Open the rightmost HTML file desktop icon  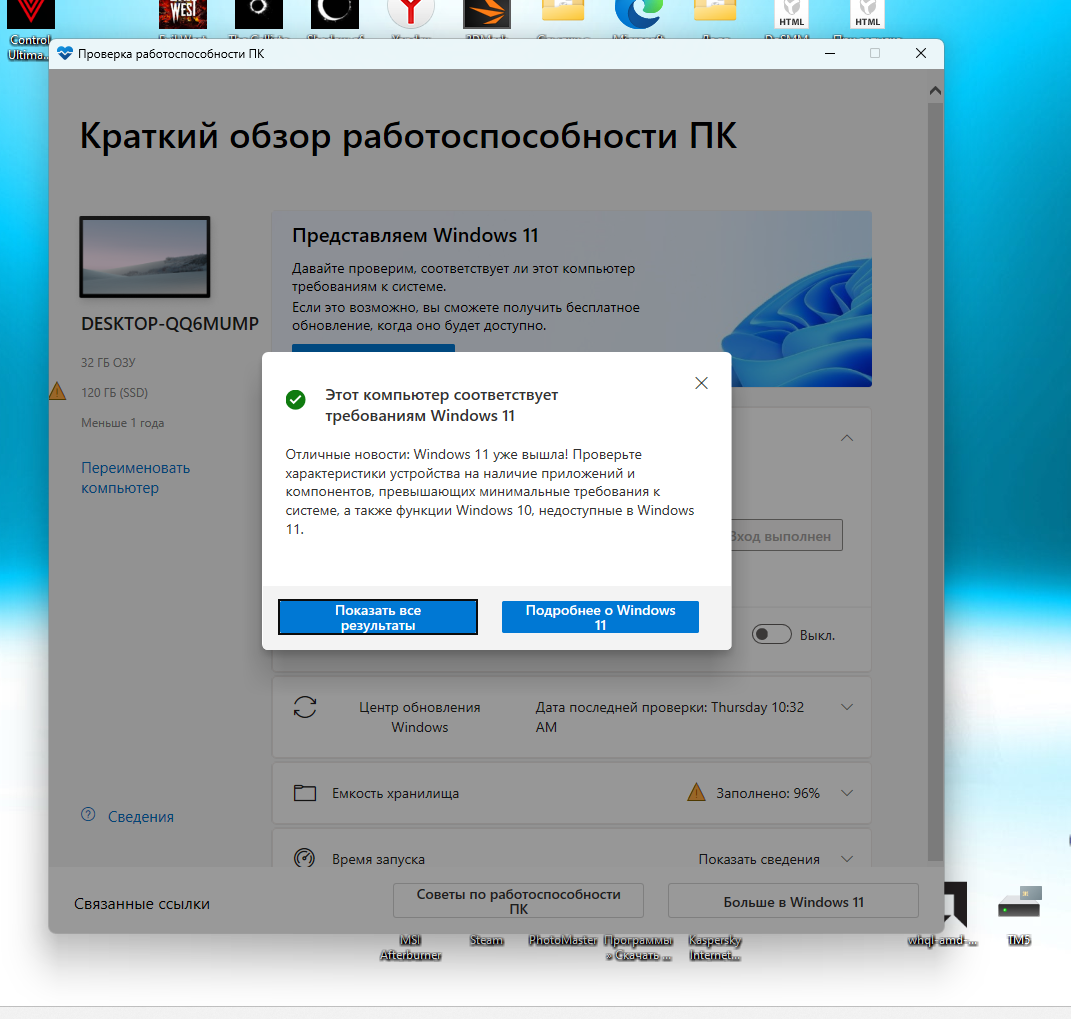867,14
